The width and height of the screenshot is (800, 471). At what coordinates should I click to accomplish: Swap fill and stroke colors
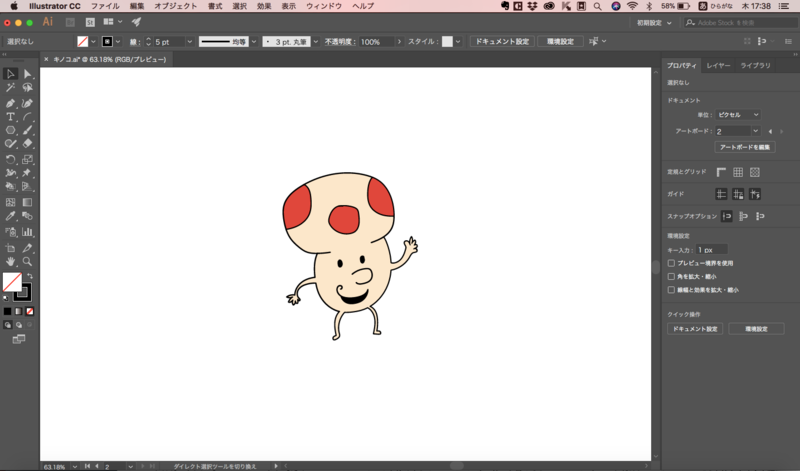pos(30,276)
